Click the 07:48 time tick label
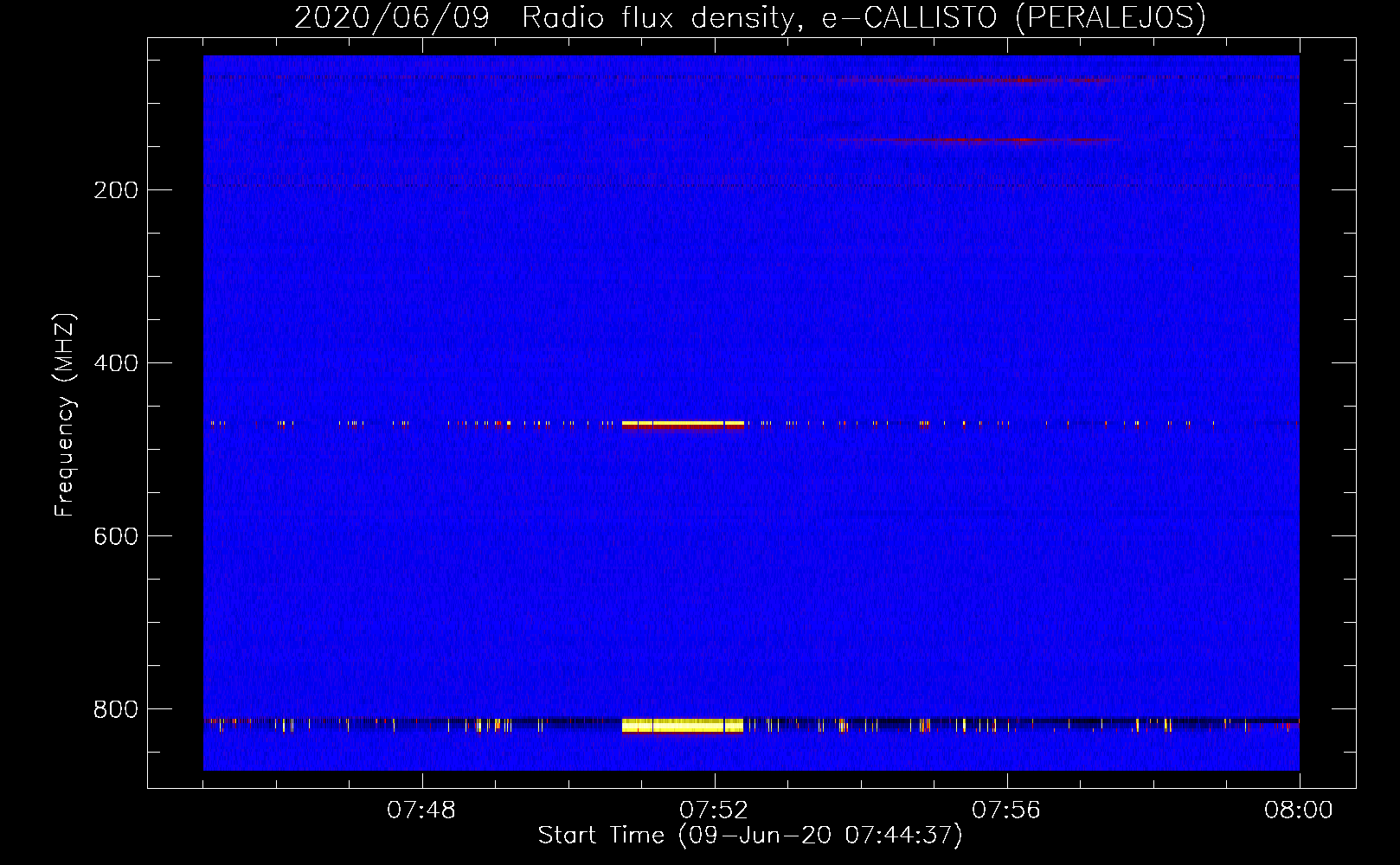Viewport: 1400px width, 865px height. 421,811
